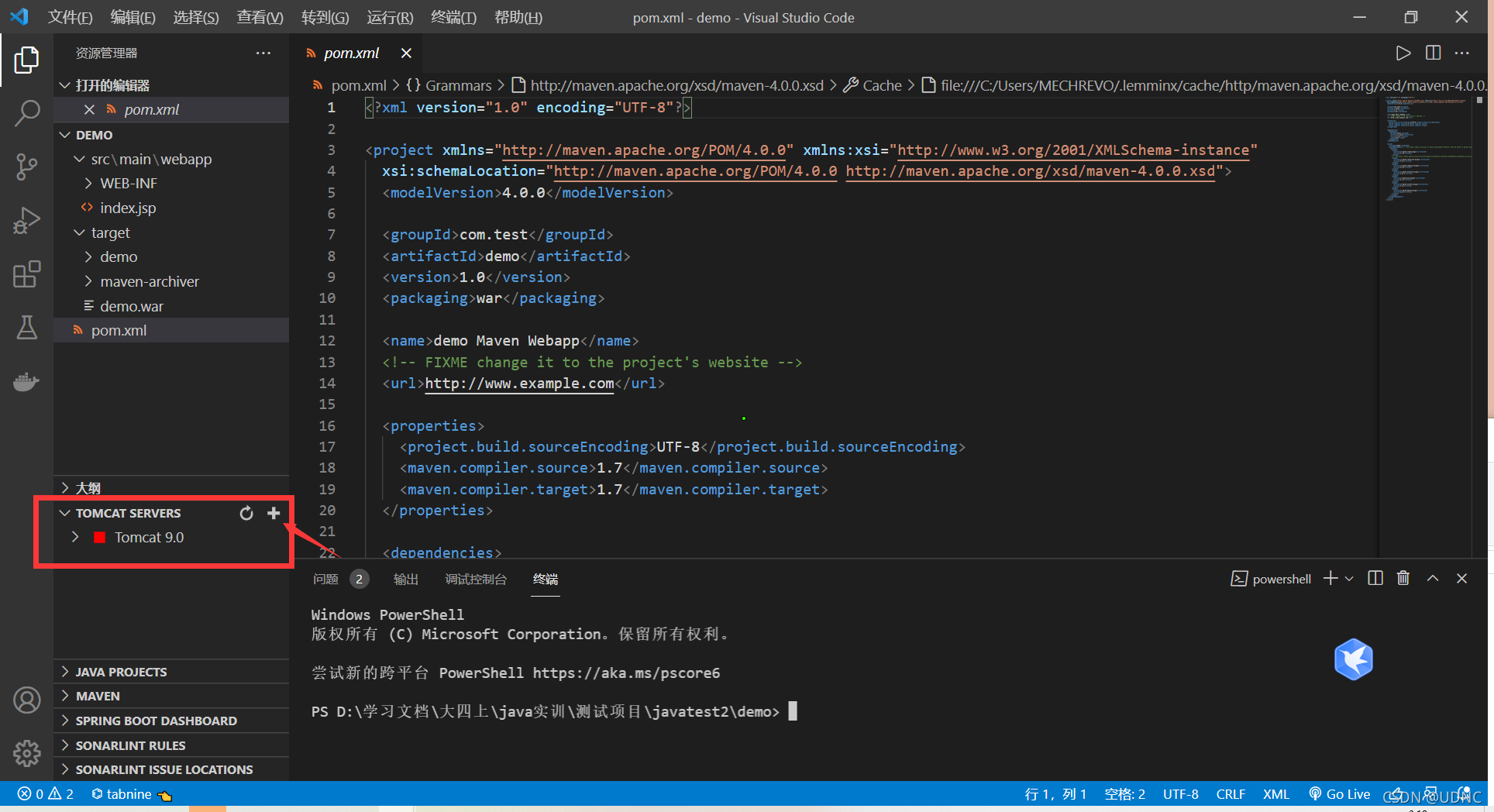Open Run and Debug panel

[x=27, y=220]
